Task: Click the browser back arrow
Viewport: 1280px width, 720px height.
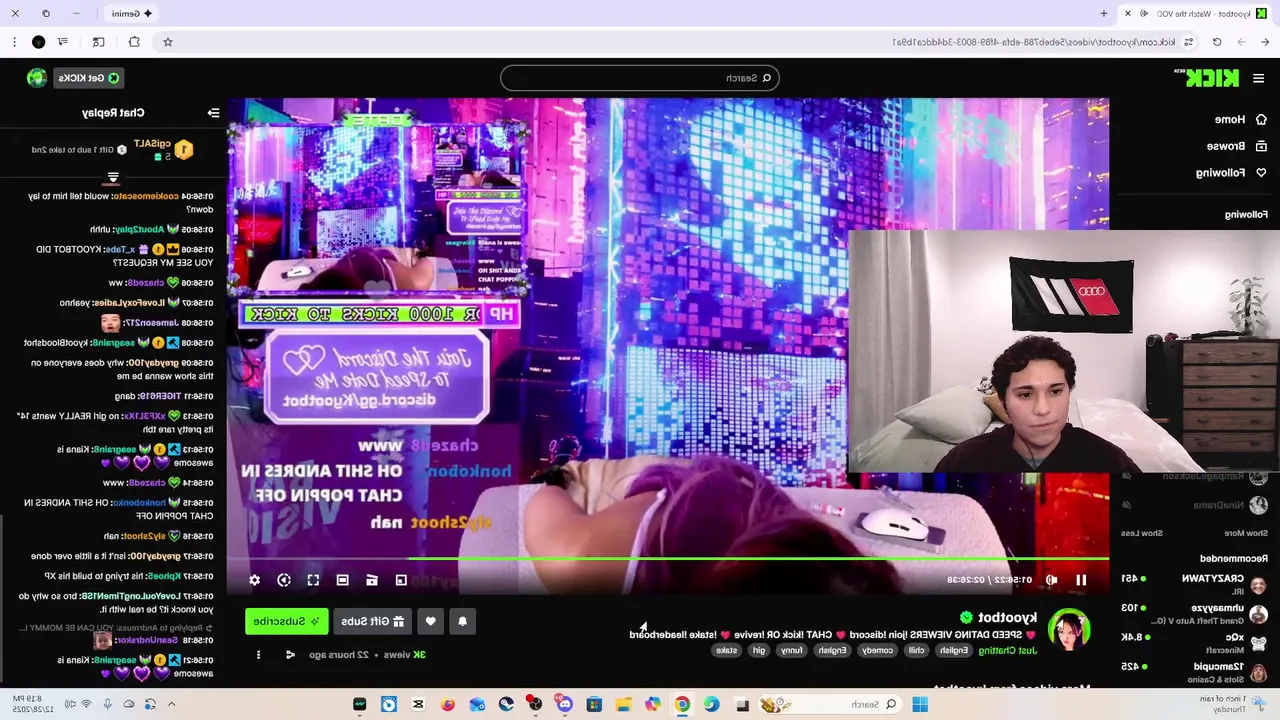Action: (1265, 42)
